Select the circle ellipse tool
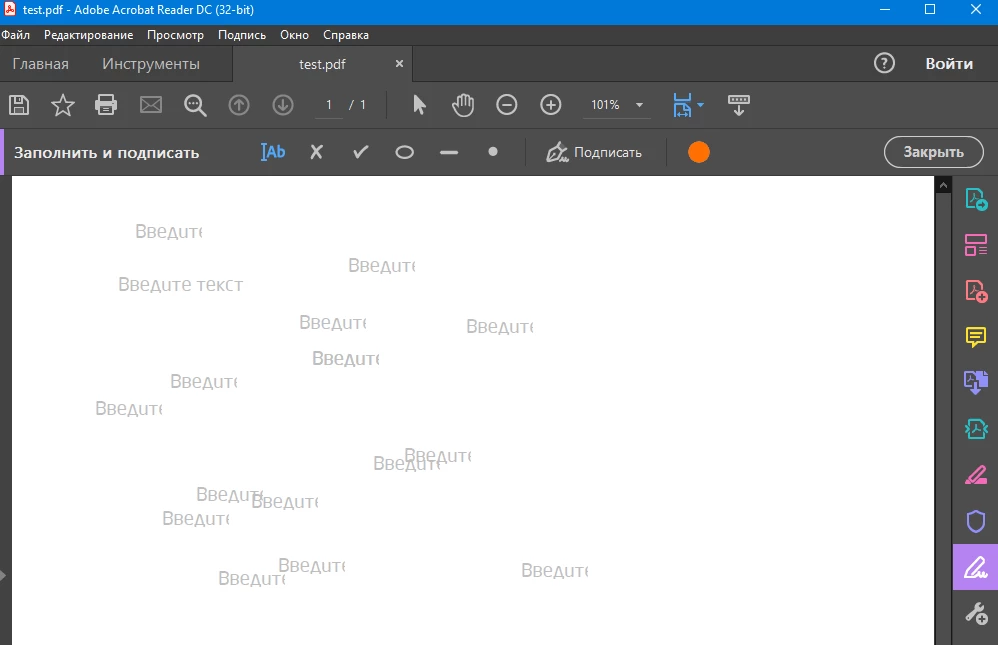The image size is (998, 645). pos(404,152)
